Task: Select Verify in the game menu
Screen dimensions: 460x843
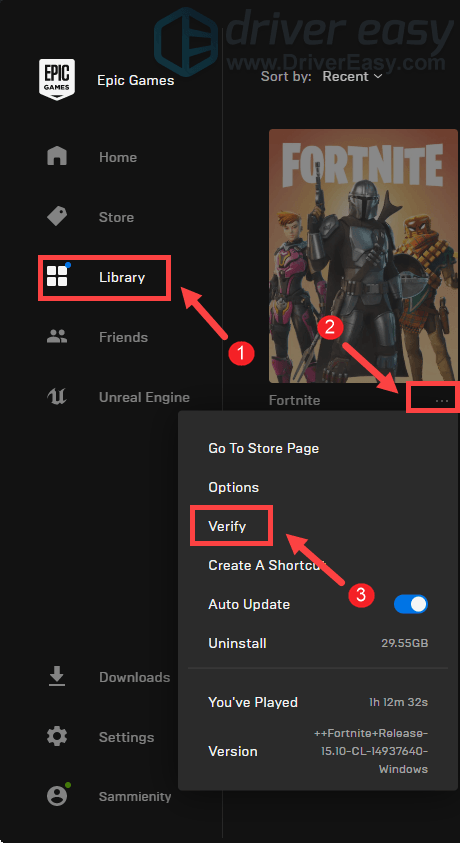Action: 227,526
